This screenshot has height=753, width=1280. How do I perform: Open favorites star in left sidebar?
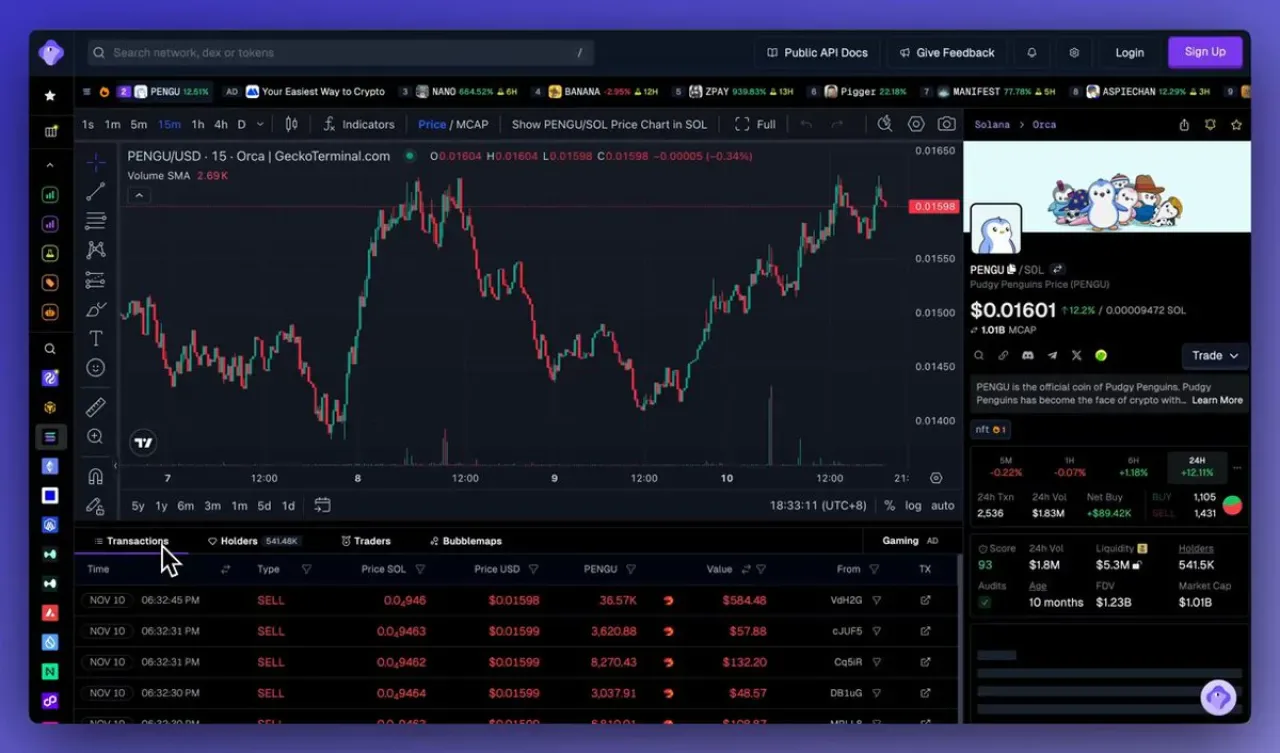coord(50,96)
